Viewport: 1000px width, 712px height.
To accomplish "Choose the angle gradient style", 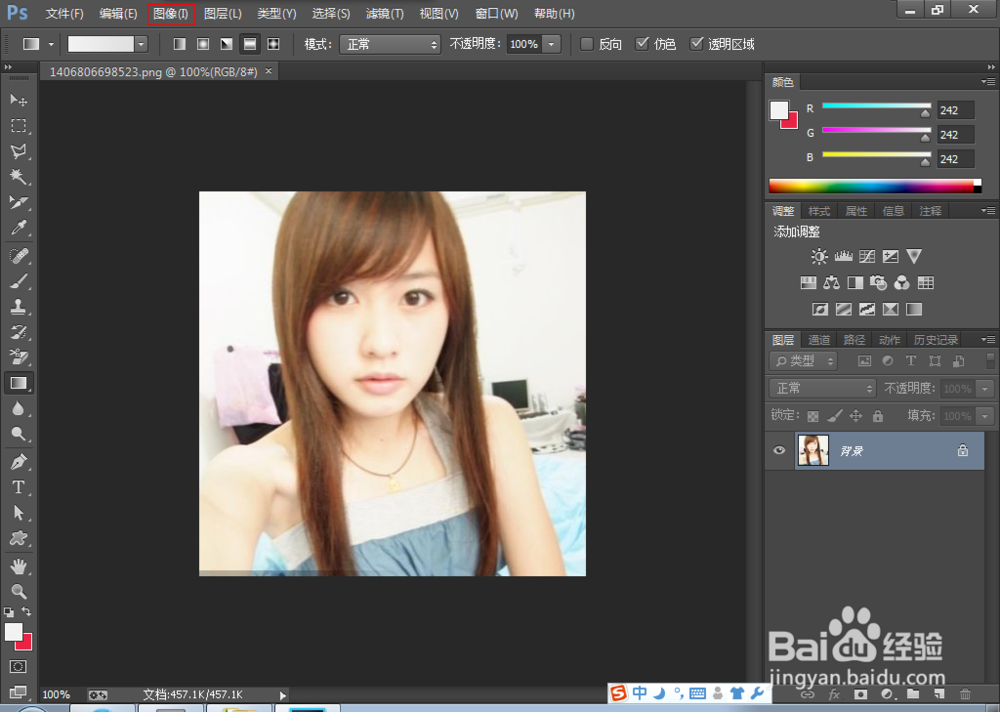I will pyautogui.click(x=226, y=44).
